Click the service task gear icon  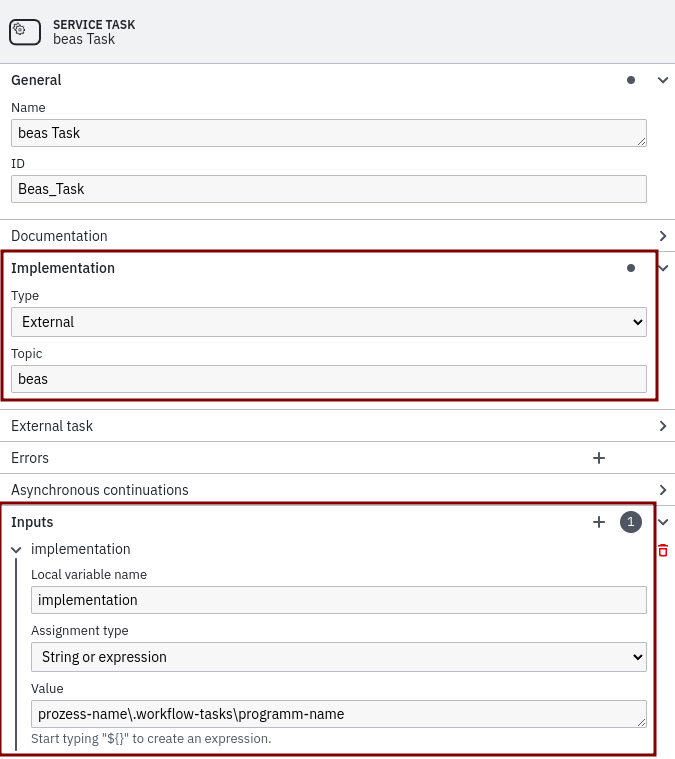(x=25, y=31)
